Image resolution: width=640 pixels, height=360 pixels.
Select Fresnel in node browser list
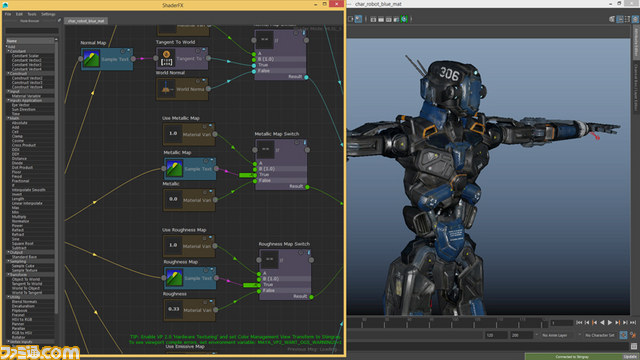[x=18, y=315]
